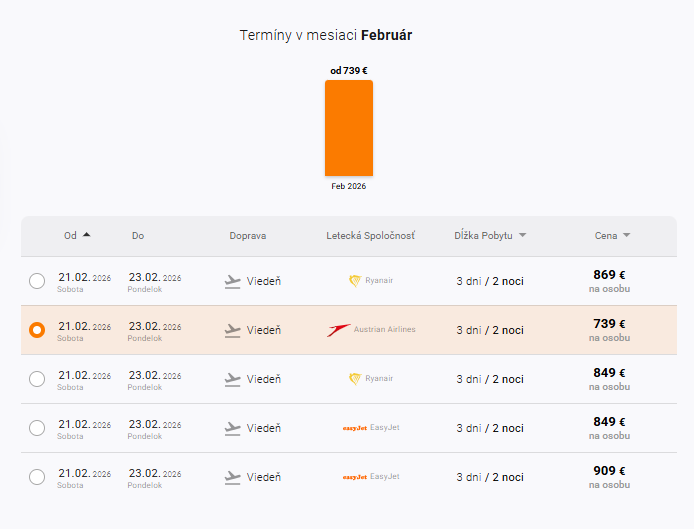Click the Do column header
This screenshot has width=694, height=529.
[x=138, y=236]
